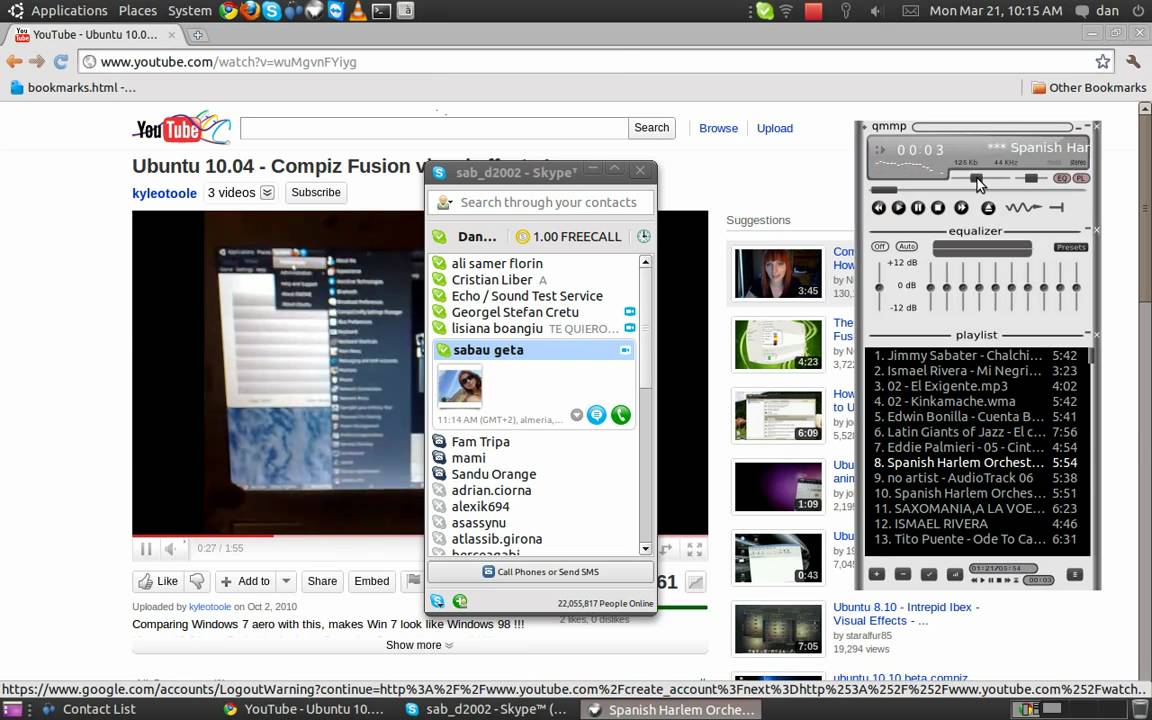Enter fullscreen on the YouTube player

tap(694, 549)
